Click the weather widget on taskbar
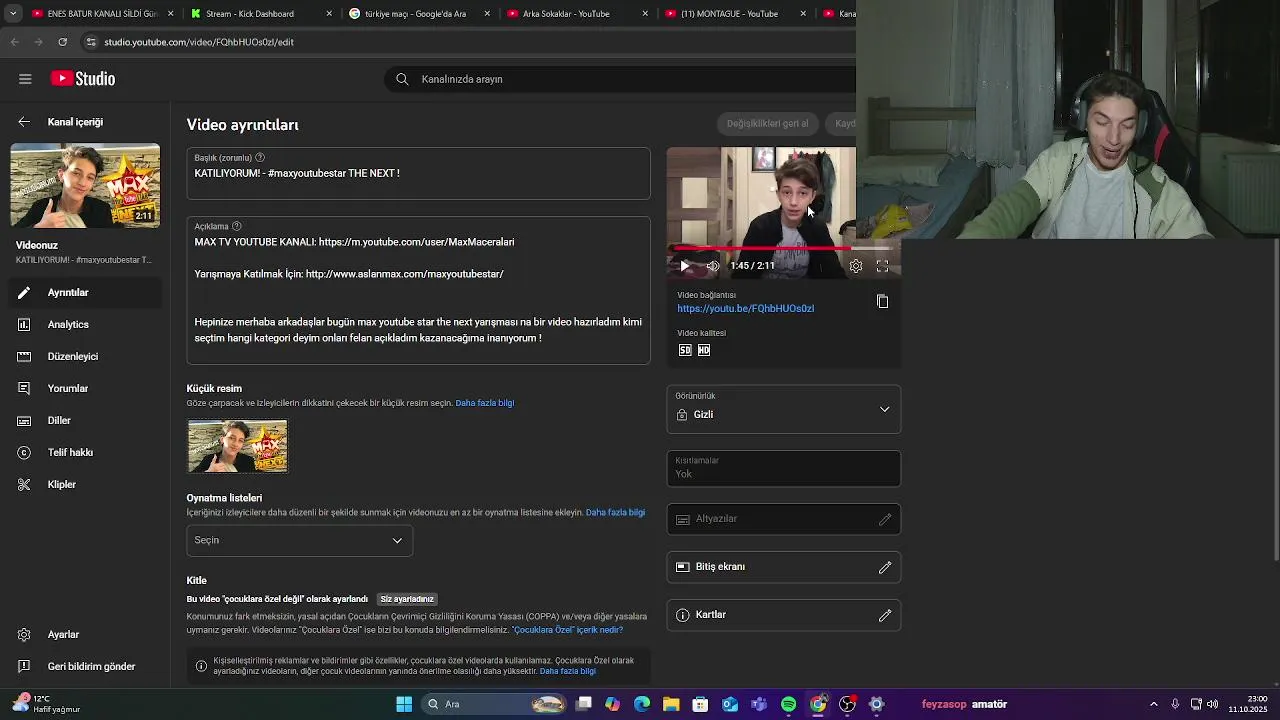1280x720 pixels. (48, 704)
